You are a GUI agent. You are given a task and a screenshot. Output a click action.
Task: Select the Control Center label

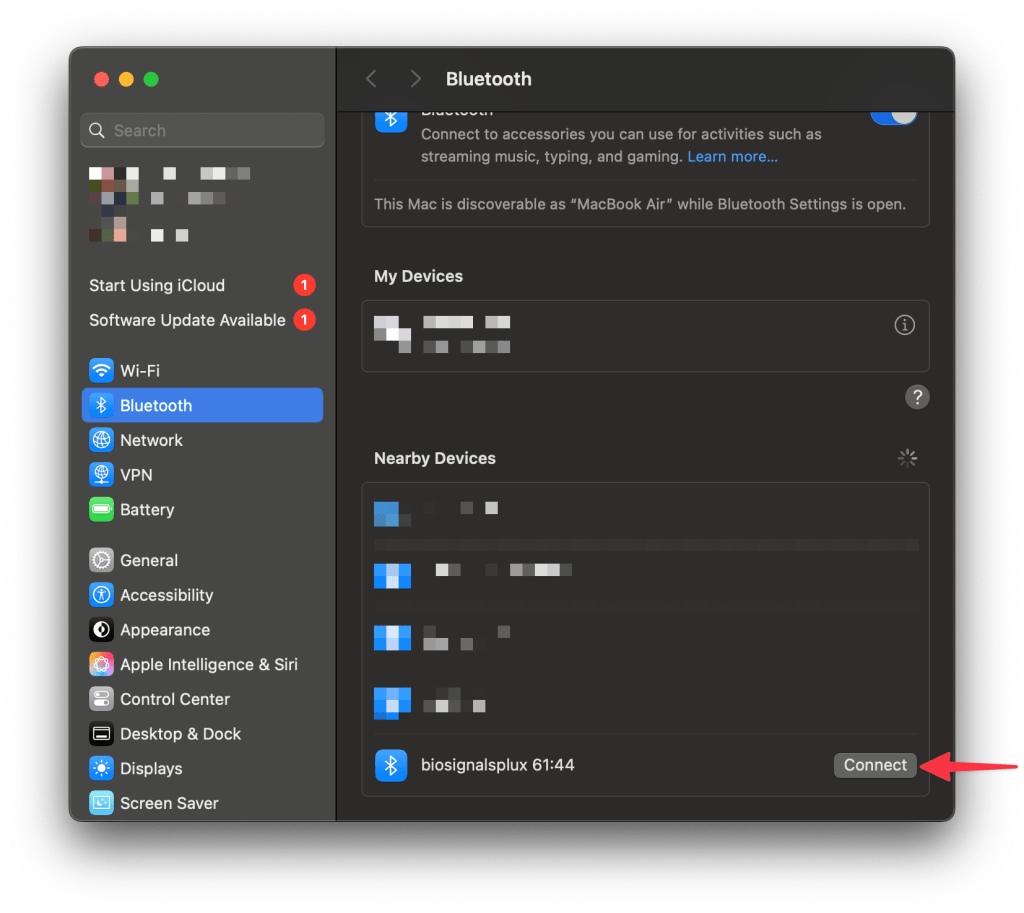(175, 699)
